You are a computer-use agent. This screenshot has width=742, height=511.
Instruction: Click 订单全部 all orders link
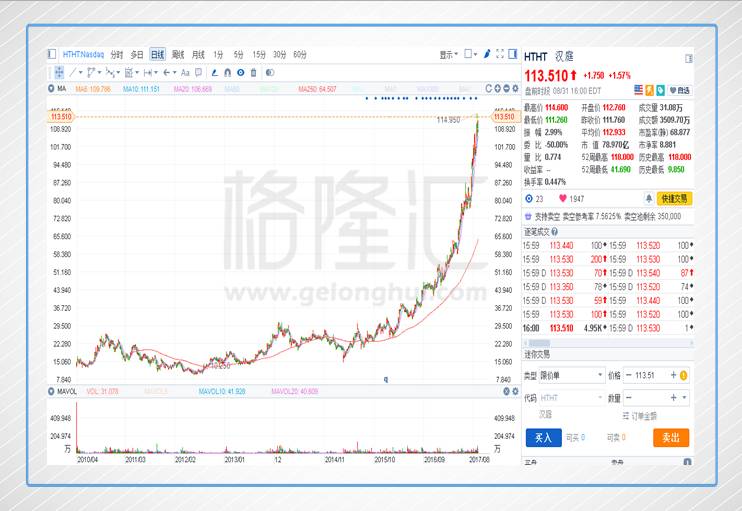point(639,416)
